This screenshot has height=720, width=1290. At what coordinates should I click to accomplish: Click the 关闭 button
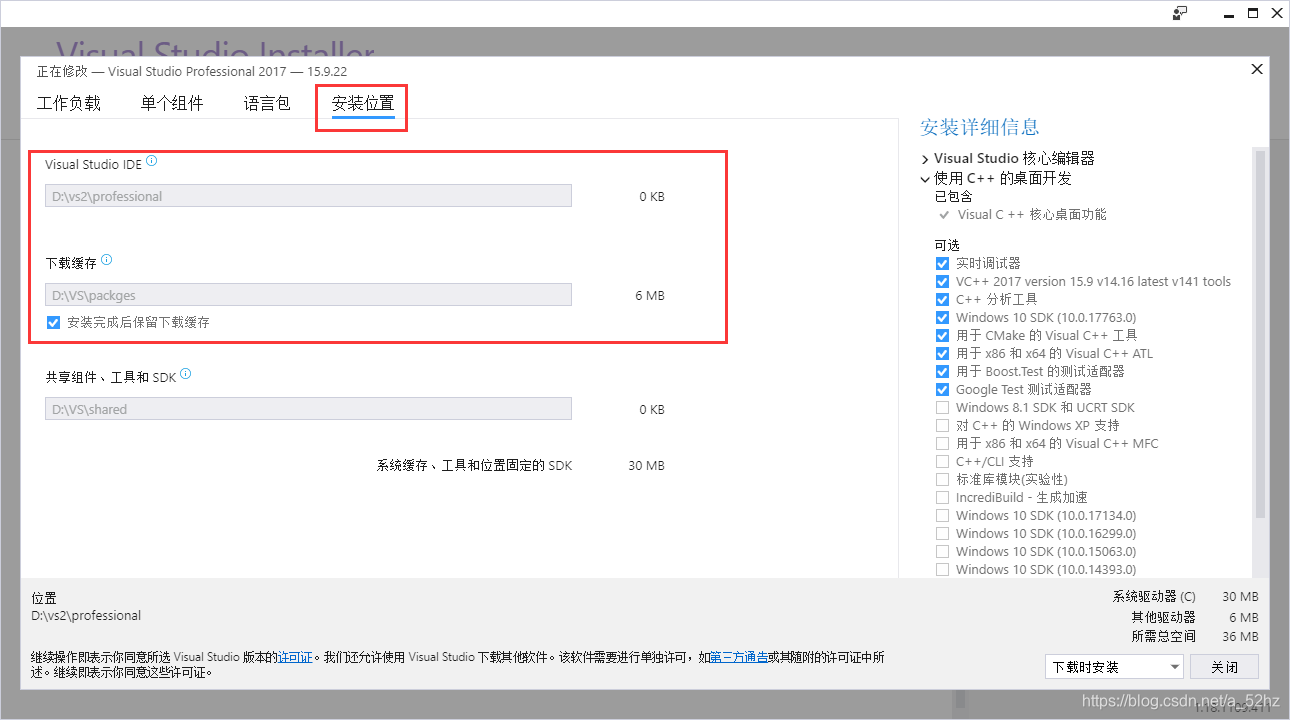click(1224, 667)
